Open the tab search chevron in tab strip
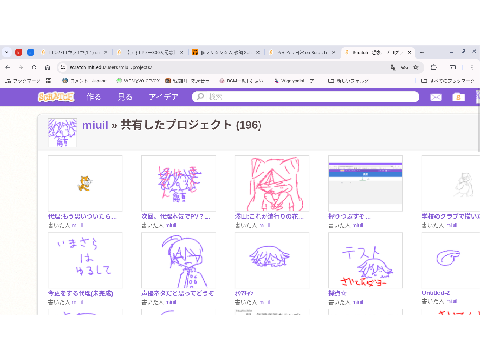The image size is (480, 360). tap(6, 52)
